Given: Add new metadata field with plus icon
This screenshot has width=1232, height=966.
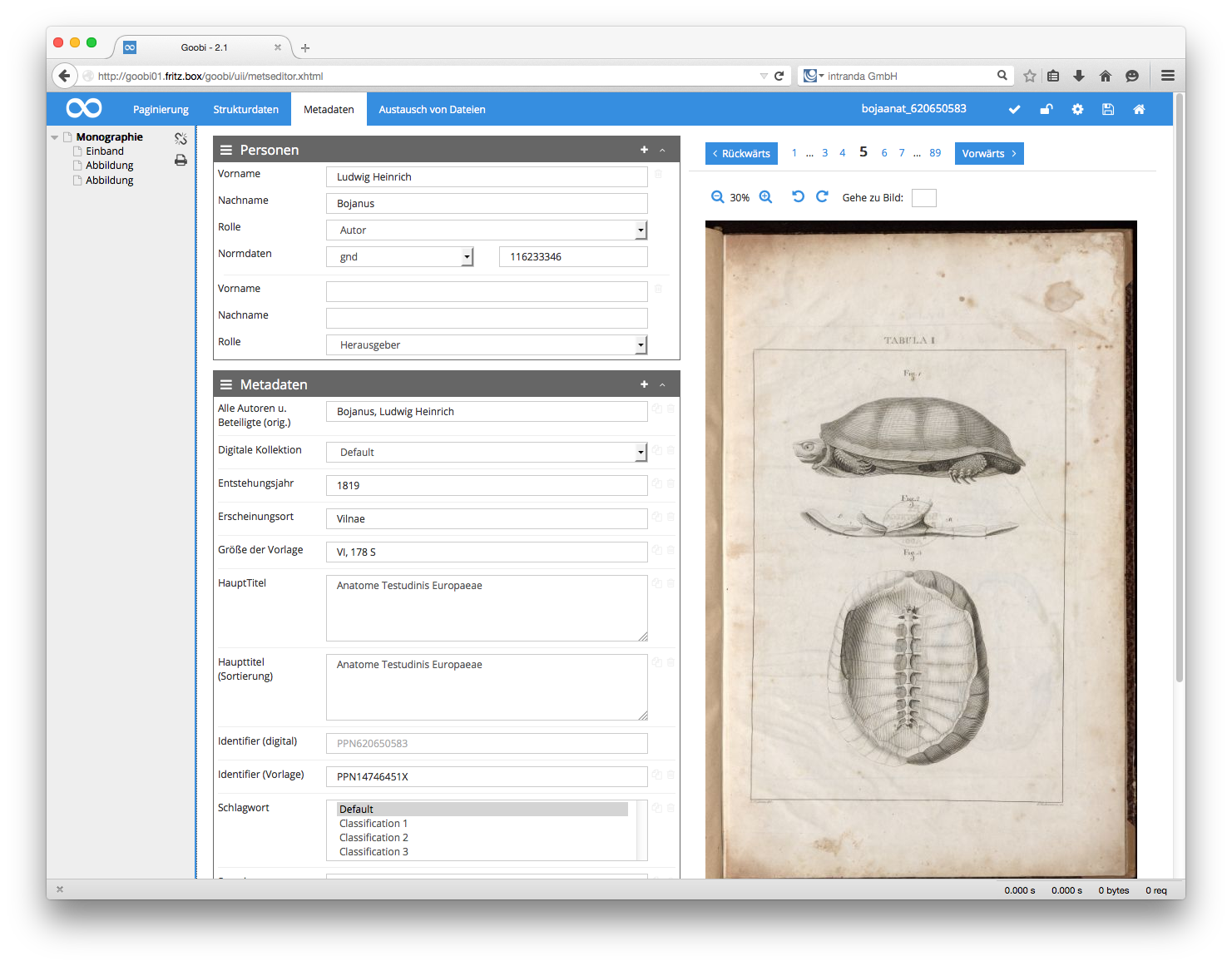Looking at the screenshot, I should pos(644,384).
